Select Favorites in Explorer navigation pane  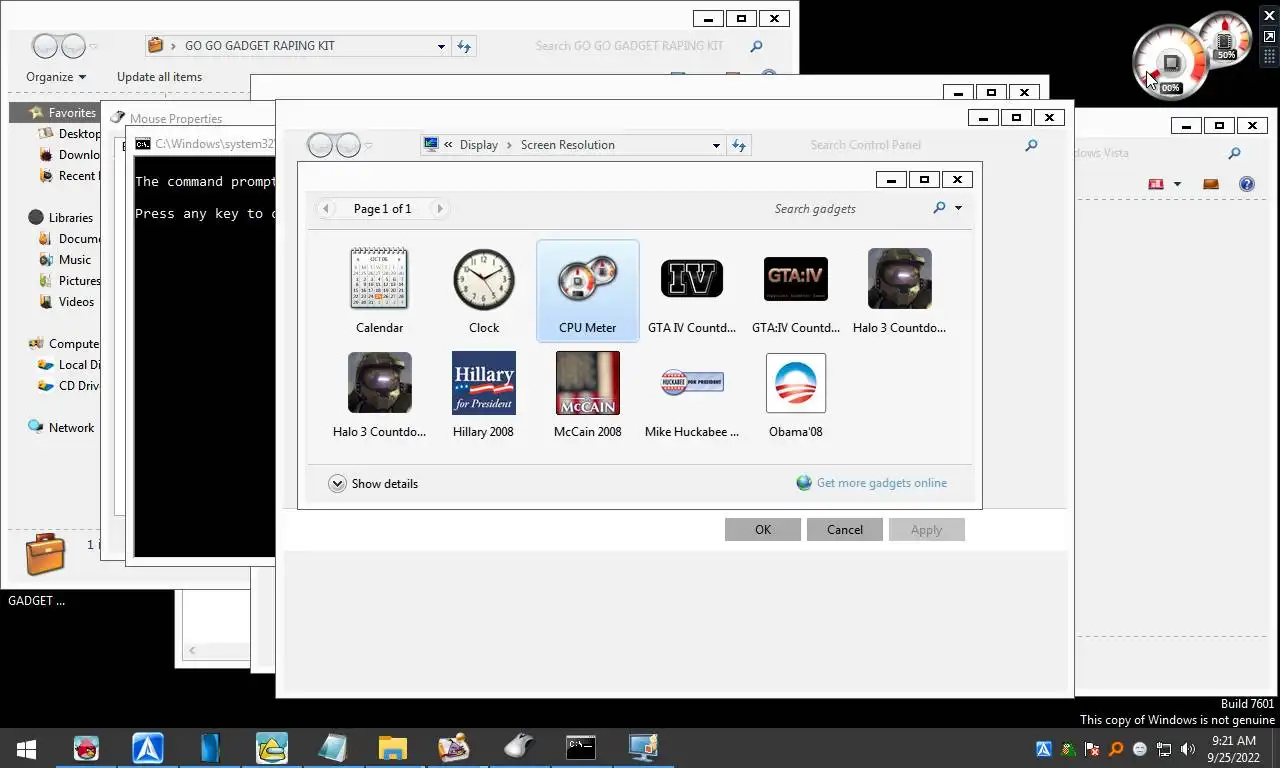coord(63,113)
